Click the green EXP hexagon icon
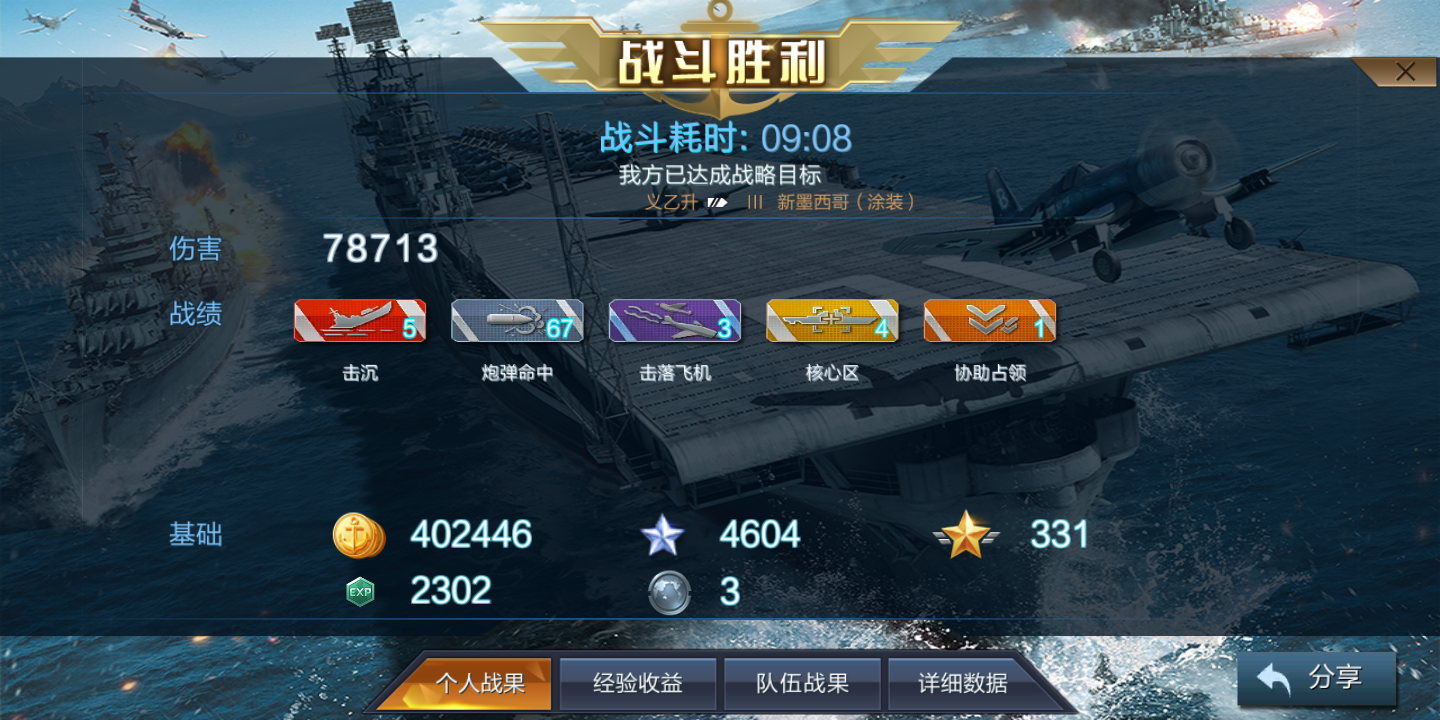The width and height of the screenshot is (1440, 720). click(360, 592)
